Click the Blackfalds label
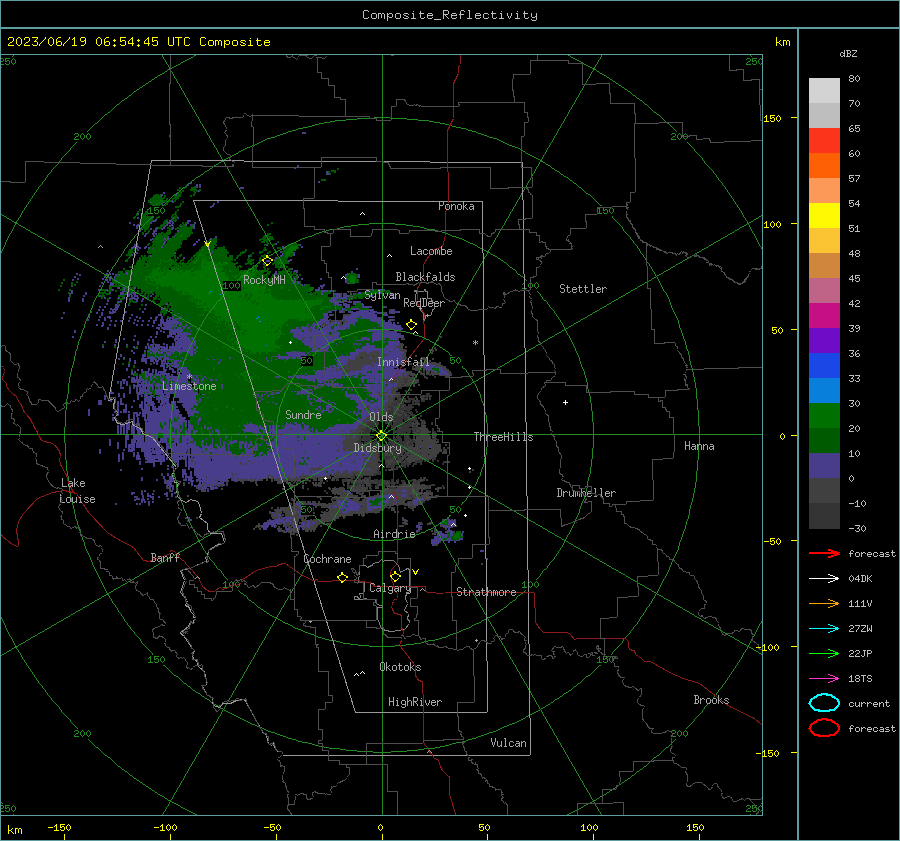Screen dimensions: 900x841 pyautogui.click(x=425, y=277)
